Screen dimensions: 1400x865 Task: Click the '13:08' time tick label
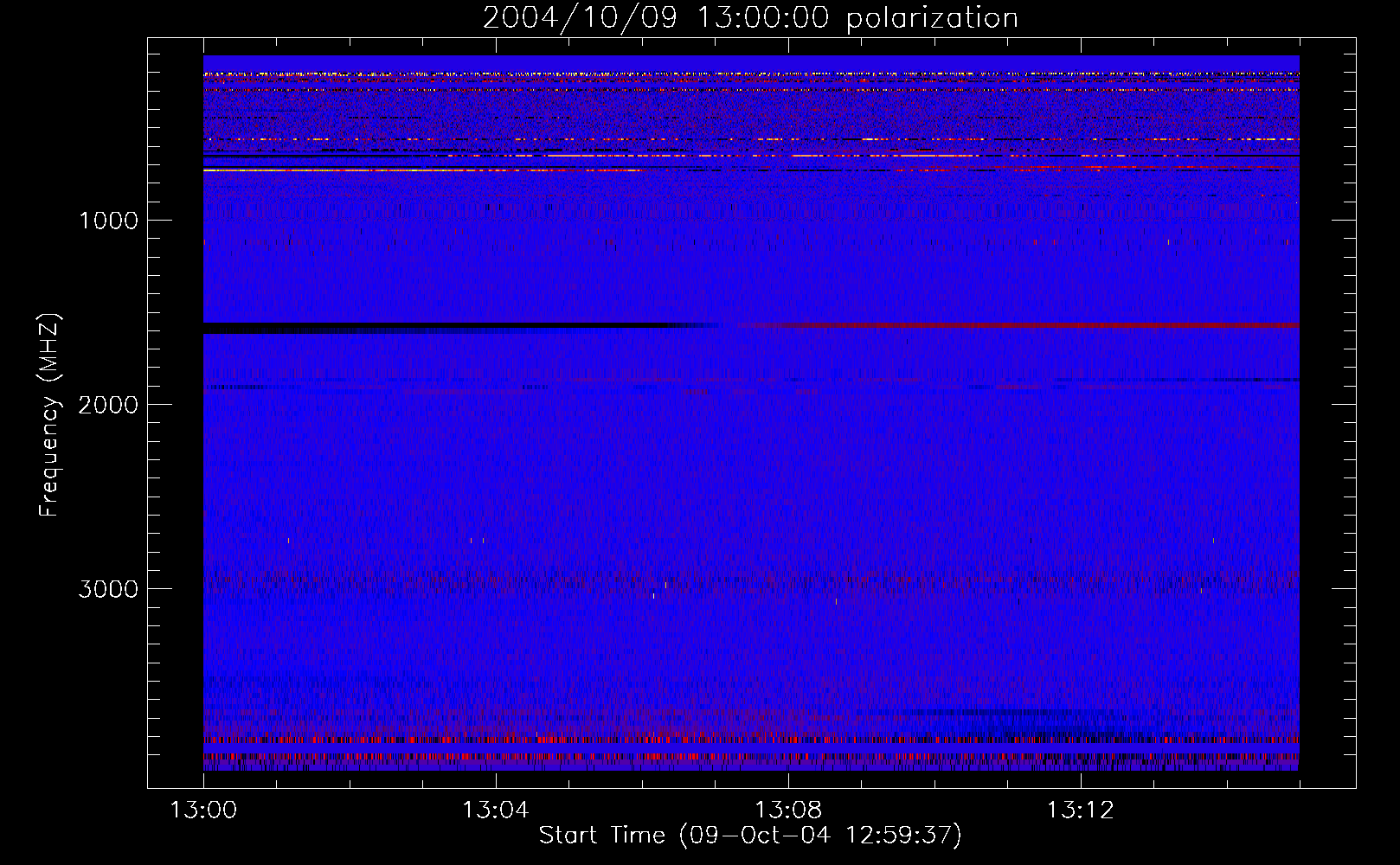[x=787, y=811]
